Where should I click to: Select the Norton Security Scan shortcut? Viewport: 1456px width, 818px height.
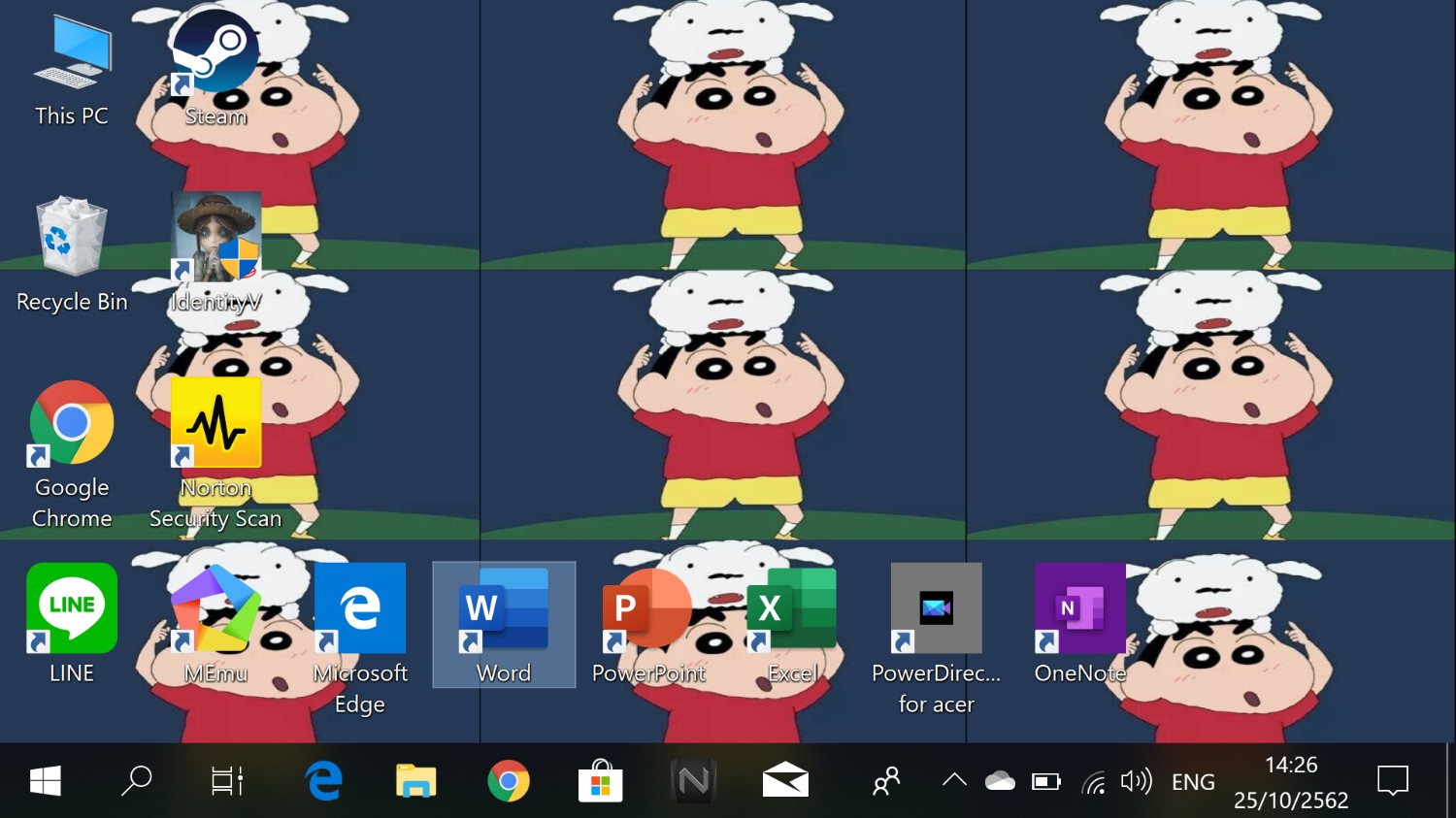(215, 454)
